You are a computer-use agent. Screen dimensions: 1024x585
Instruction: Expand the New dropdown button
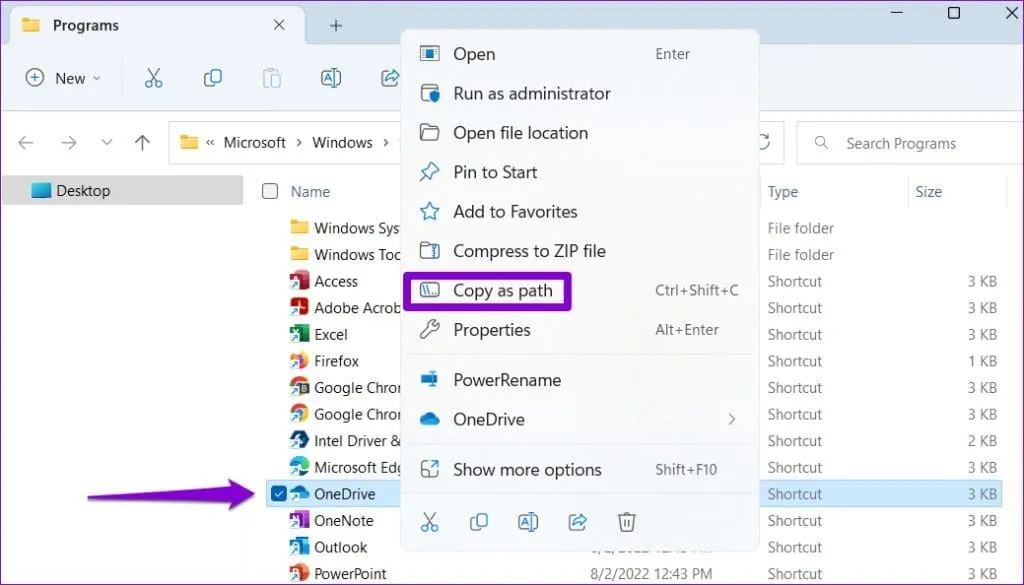point(64,78)
